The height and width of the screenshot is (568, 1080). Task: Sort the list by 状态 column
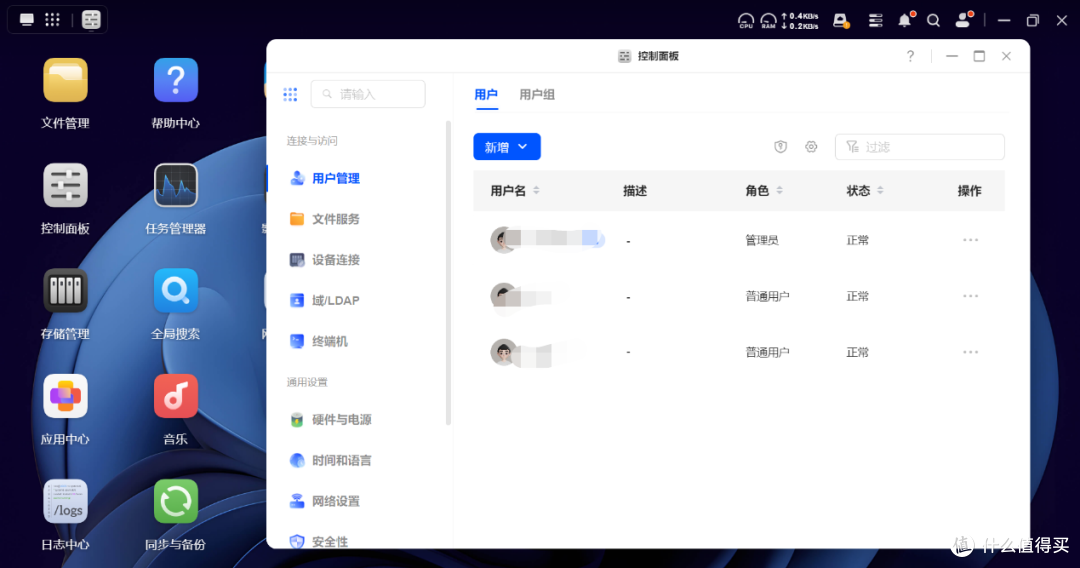pyautogui.click(x=880, y=191)
